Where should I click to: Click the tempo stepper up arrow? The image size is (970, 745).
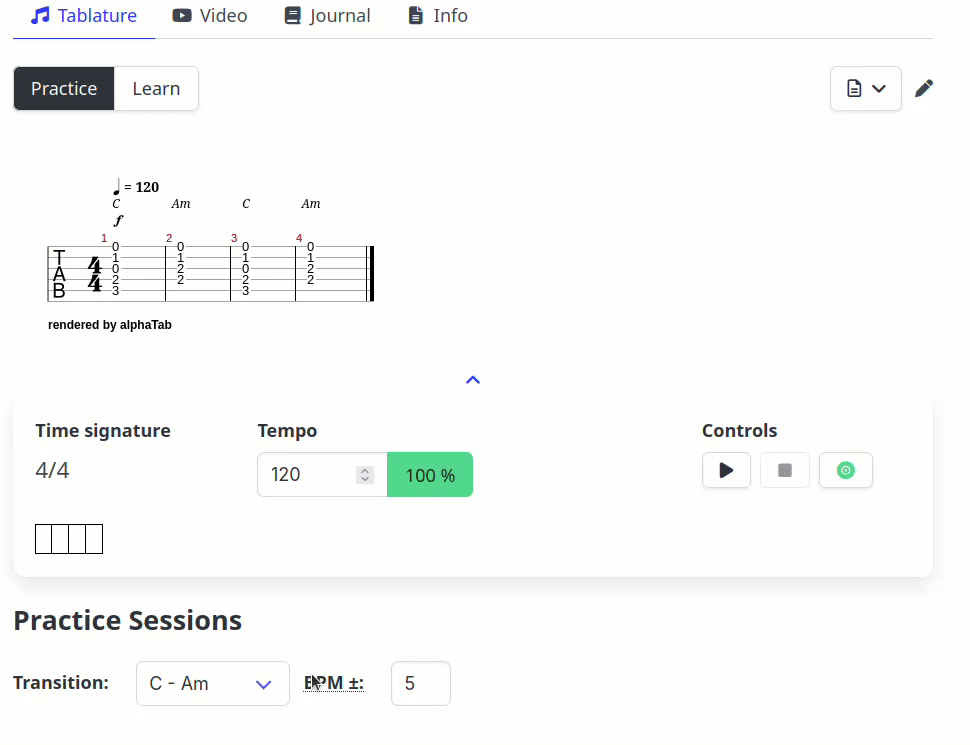coord(367,468)
